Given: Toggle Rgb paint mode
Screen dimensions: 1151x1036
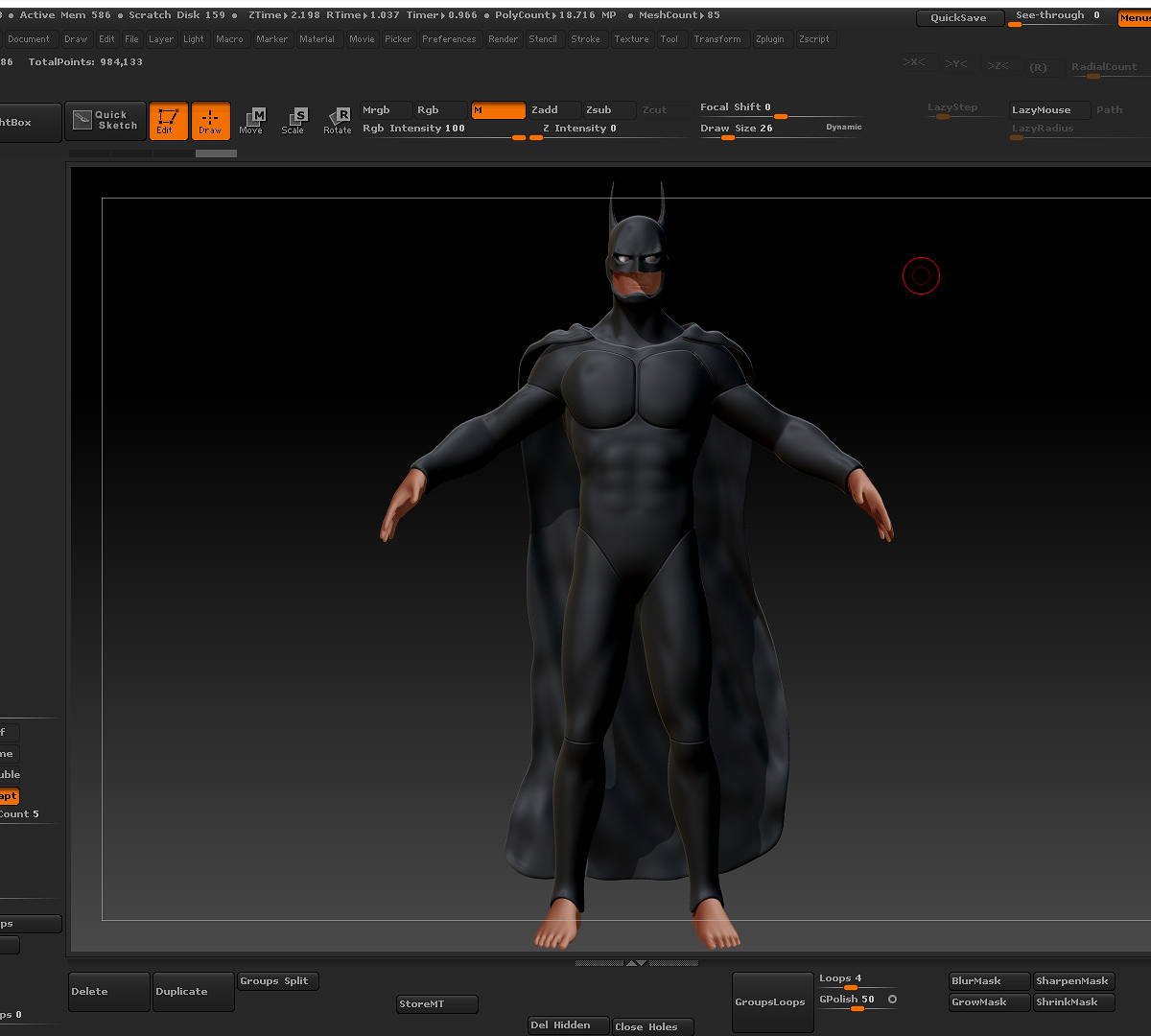Looking at the screenshot, I should click(440, 110).
